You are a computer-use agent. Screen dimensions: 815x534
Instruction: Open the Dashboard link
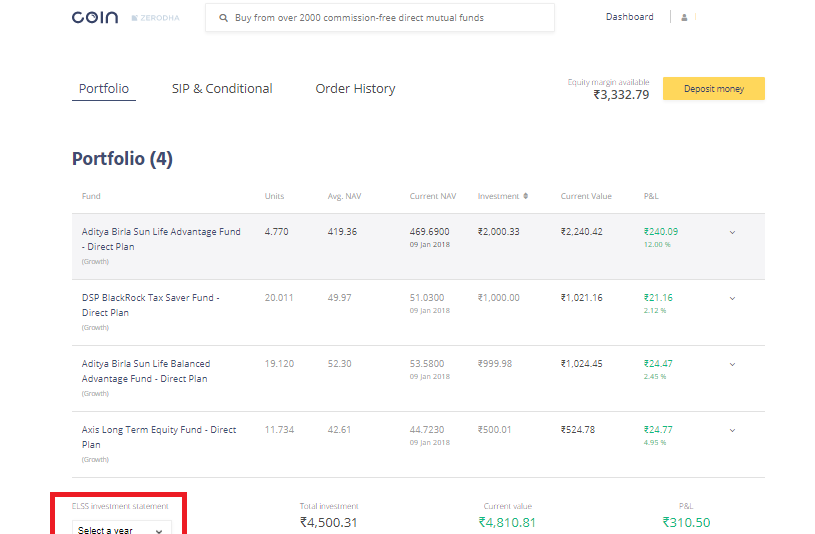629,17
